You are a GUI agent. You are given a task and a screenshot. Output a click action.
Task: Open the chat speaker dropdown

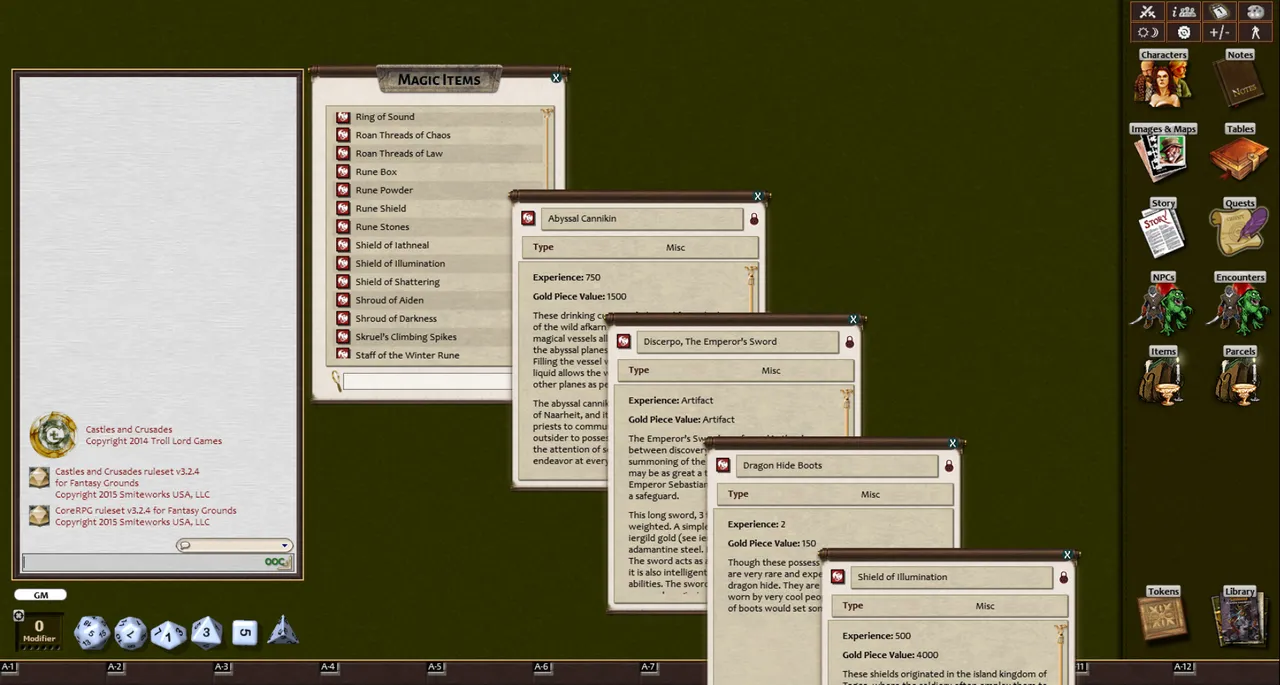(x=235, y=545)
